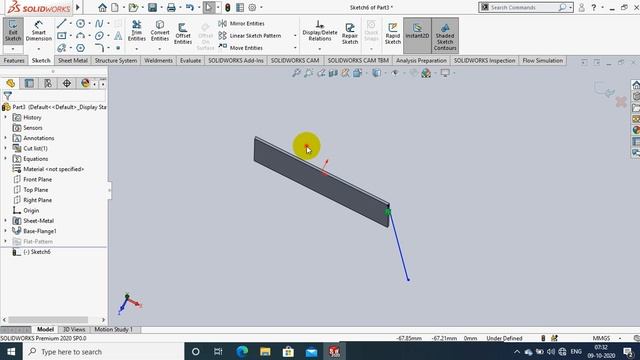640x360 pixels.
Task: Open File Explorer from the taskbar
Action: pos(265,351)
